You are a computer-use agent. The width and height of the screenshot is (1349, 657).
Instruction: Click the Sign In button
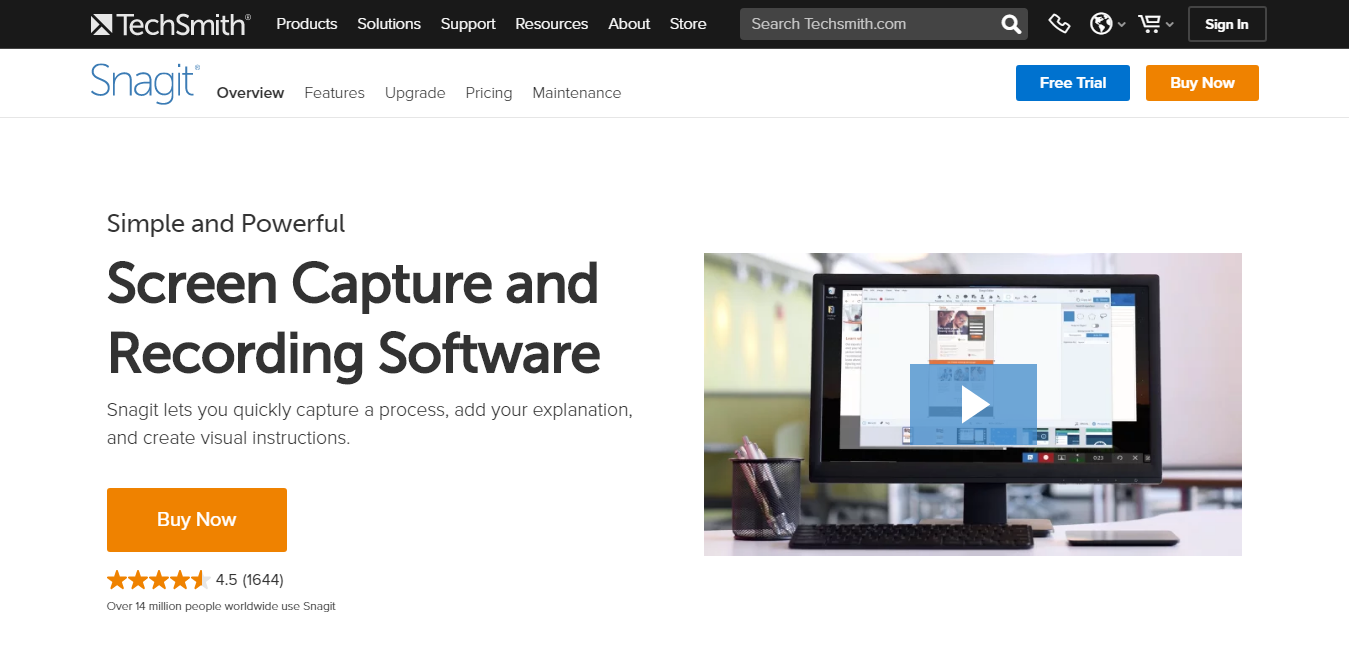[x=1226, y=24]
